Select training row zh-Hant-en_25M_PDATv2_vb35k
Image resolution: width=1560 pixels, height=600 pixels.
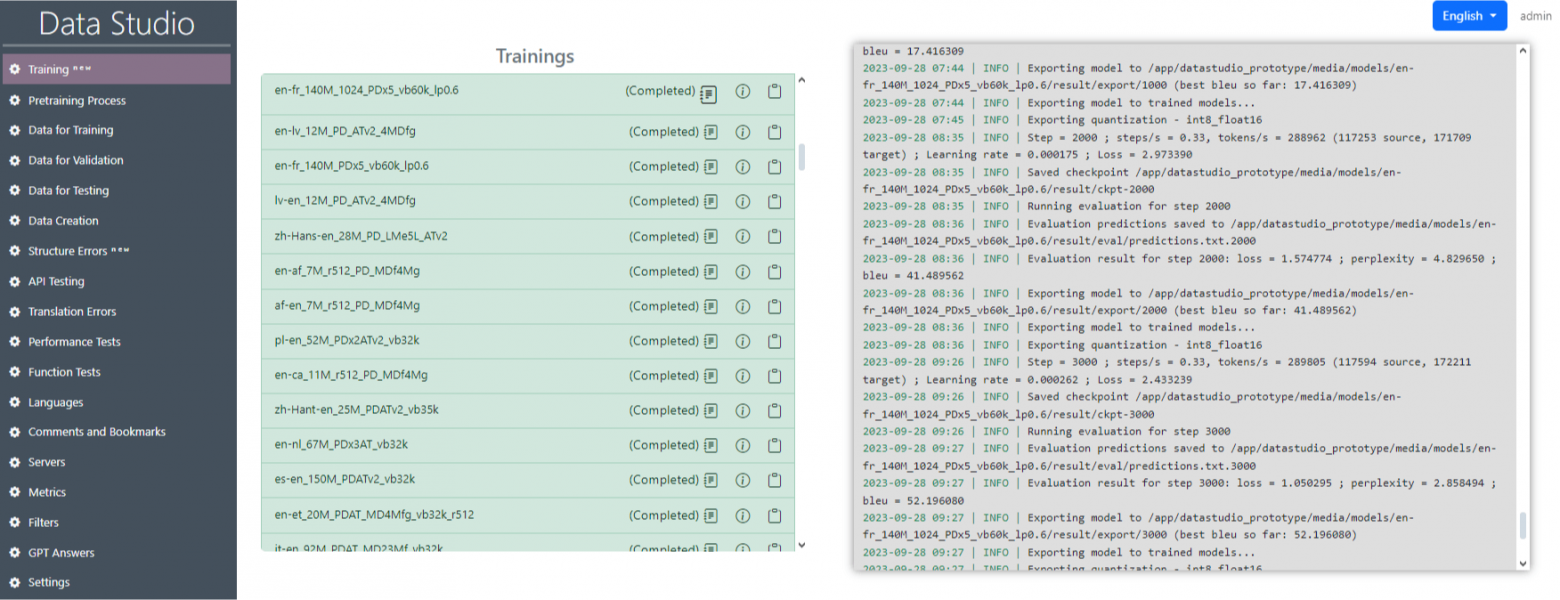pos(528,411)
